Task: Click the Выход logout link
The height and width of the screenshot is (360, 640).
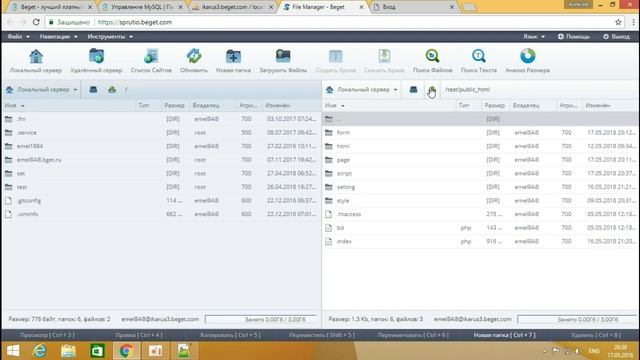Action: pos(616,37)
